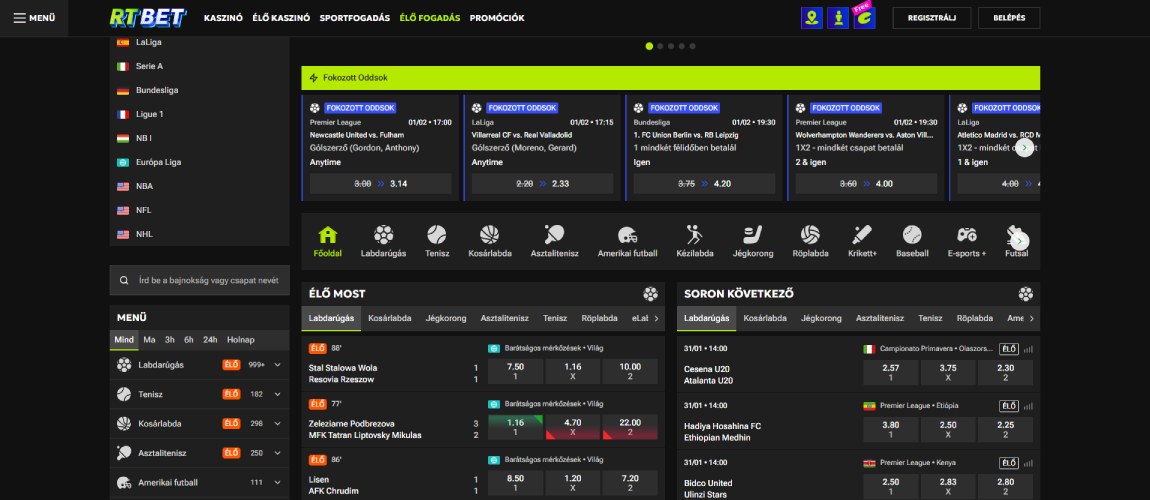Viewport: 1150px width, 500px height.
Task: Select the 3h time filter
Action: (169, 340)
